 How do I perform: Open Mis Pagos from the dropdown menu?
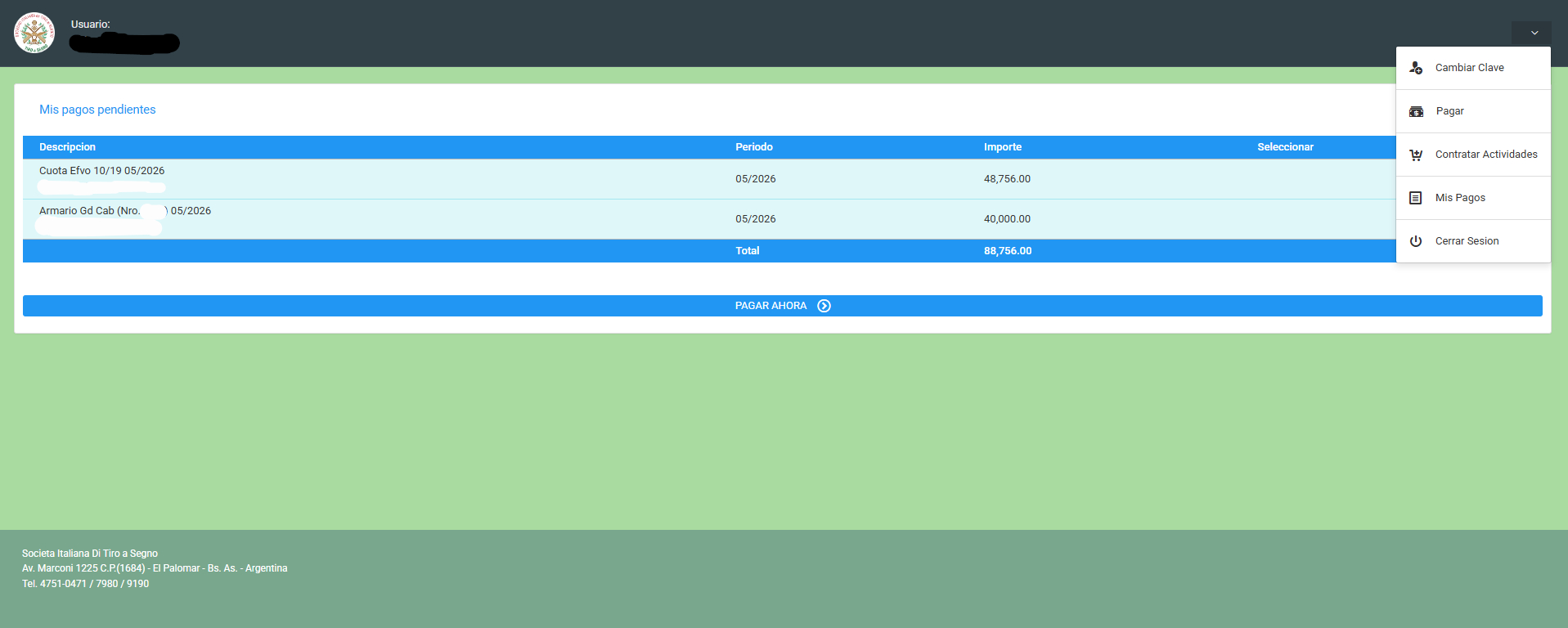[1473, 198]
